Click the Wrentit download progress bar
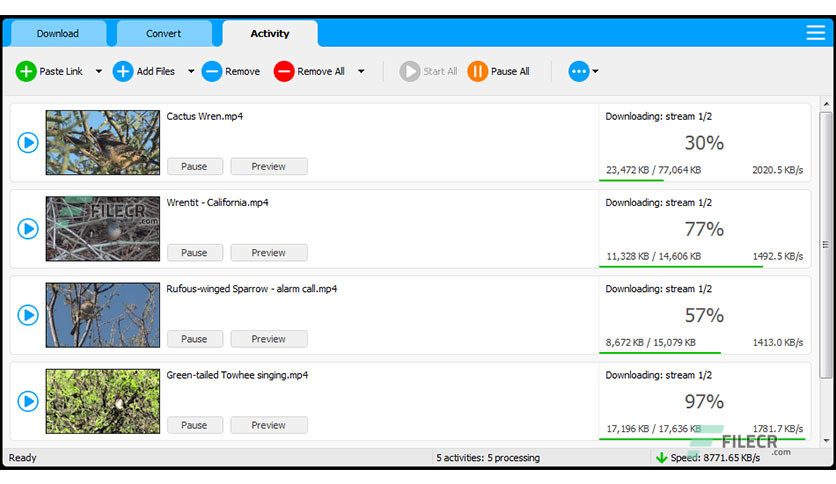 681,267
